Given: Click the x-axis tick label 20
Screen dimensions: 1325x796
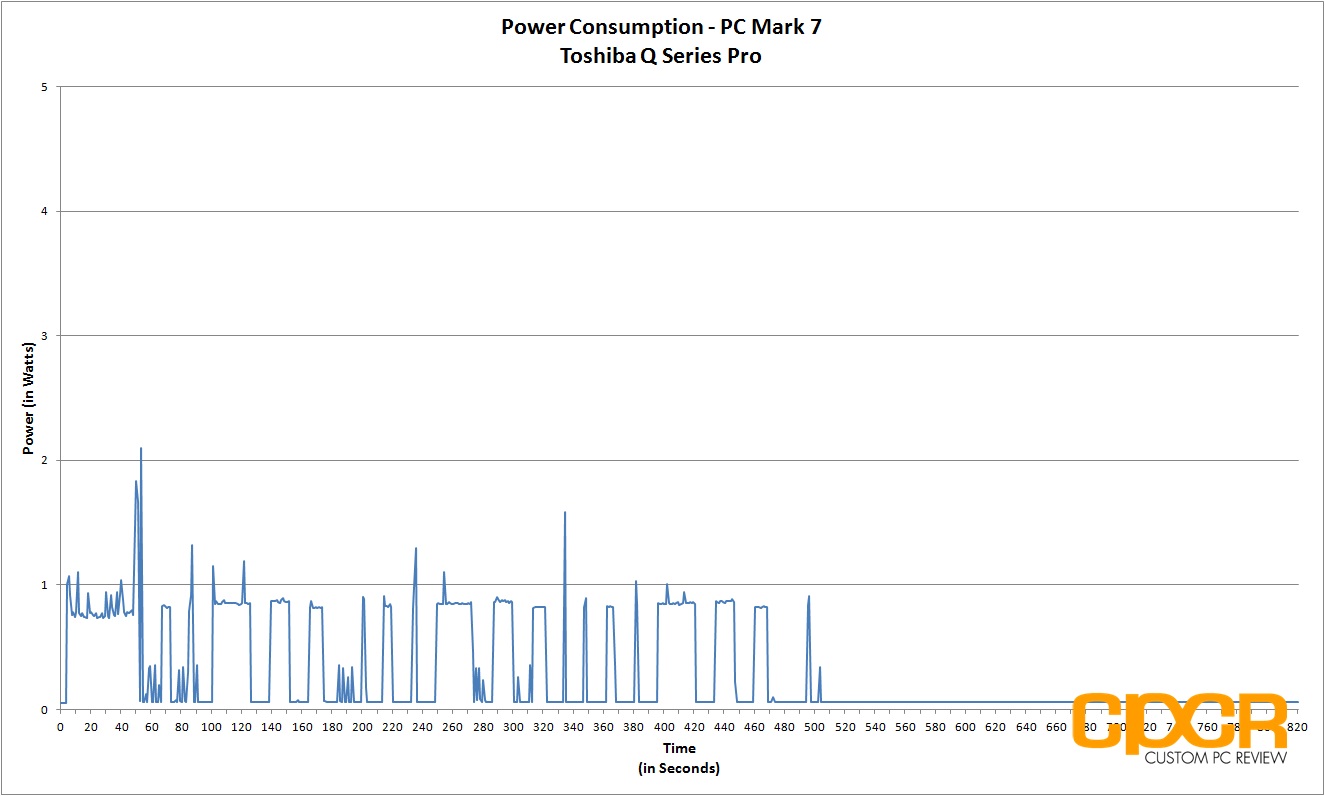Looking at the screenshot, I should [x=90, y=727].
